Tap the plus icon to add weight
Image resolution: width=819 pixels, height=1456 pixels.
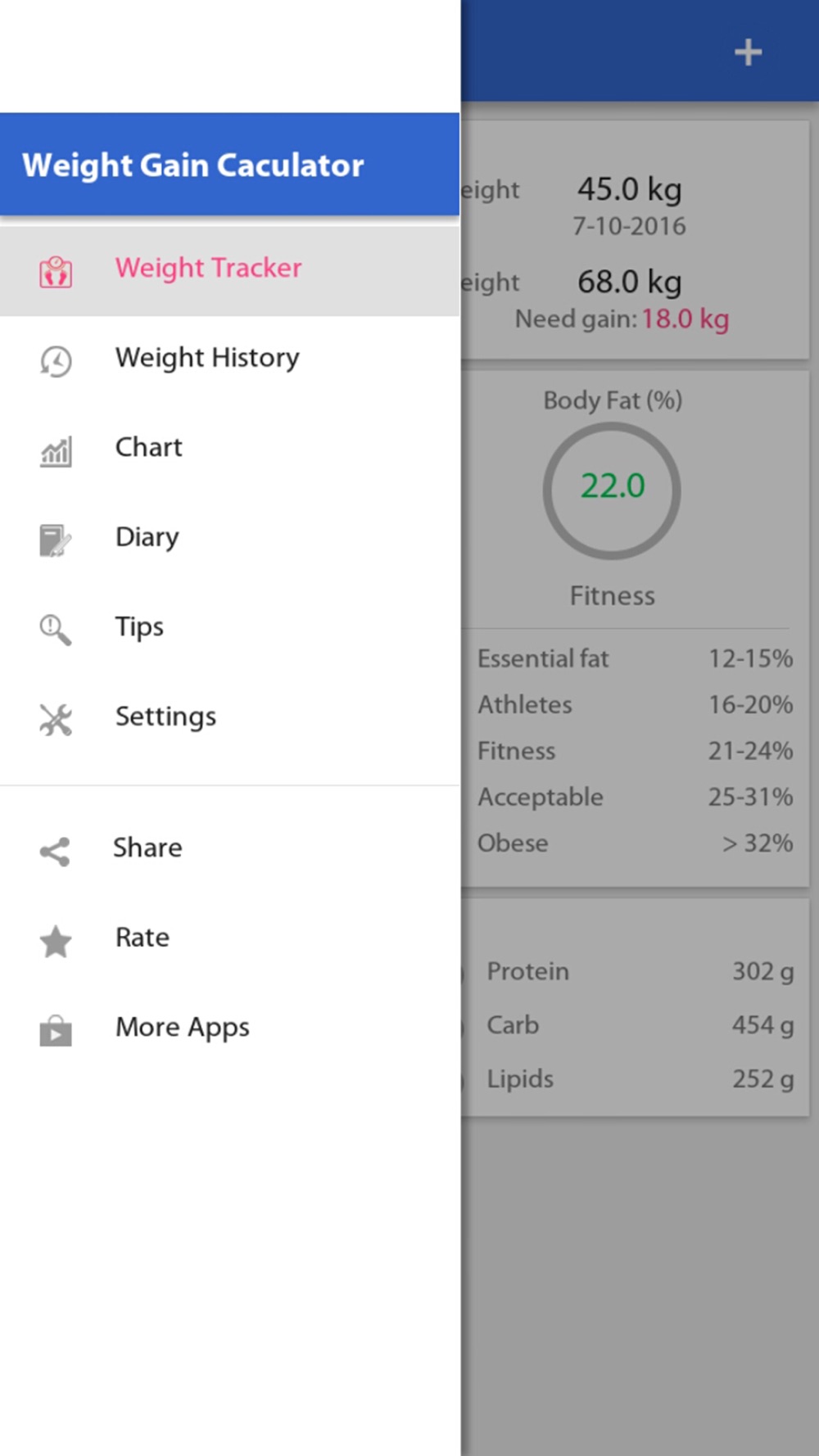(x=748, y=52)
